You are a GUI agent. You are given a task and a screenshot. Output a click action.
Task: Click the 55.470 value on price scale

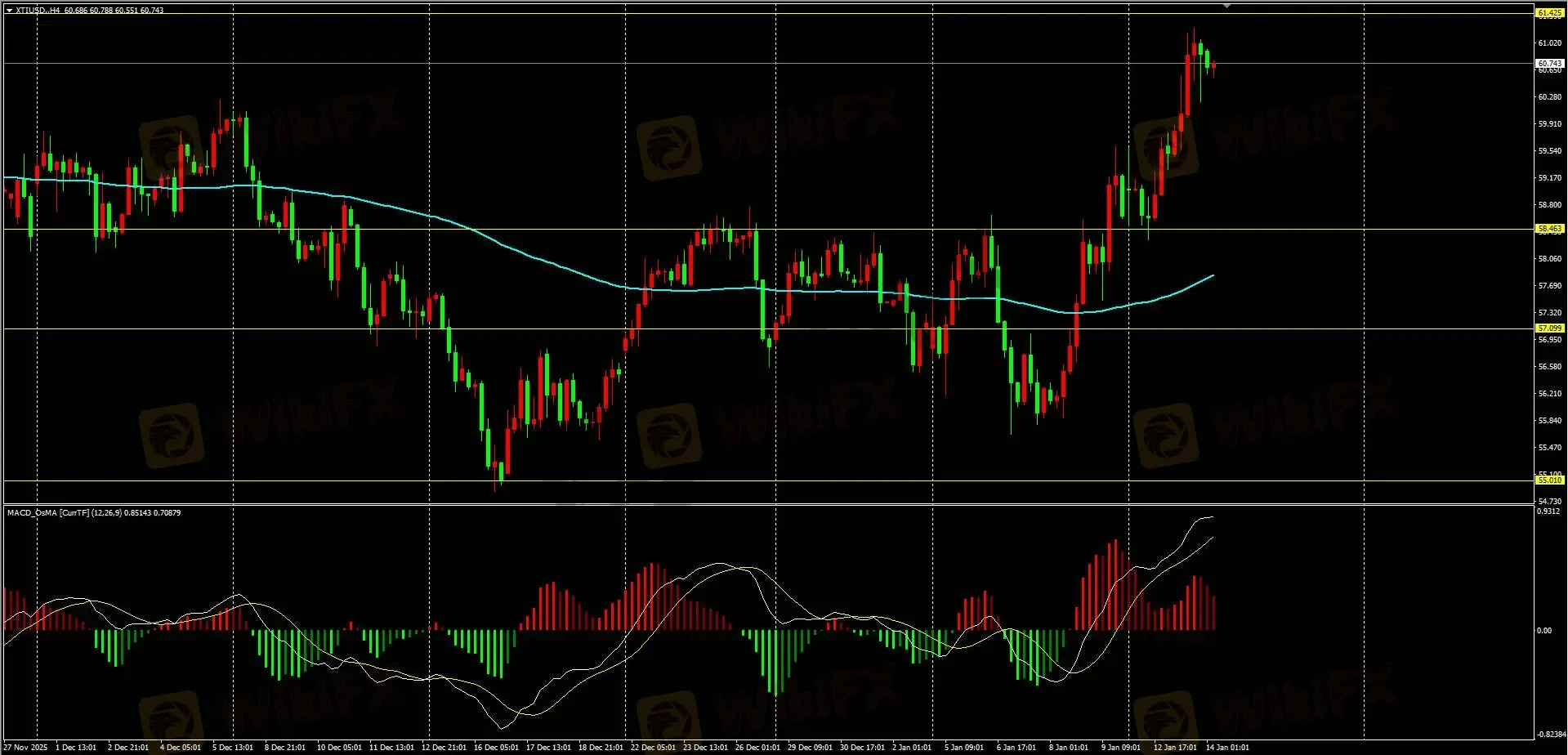(1549, 448)
